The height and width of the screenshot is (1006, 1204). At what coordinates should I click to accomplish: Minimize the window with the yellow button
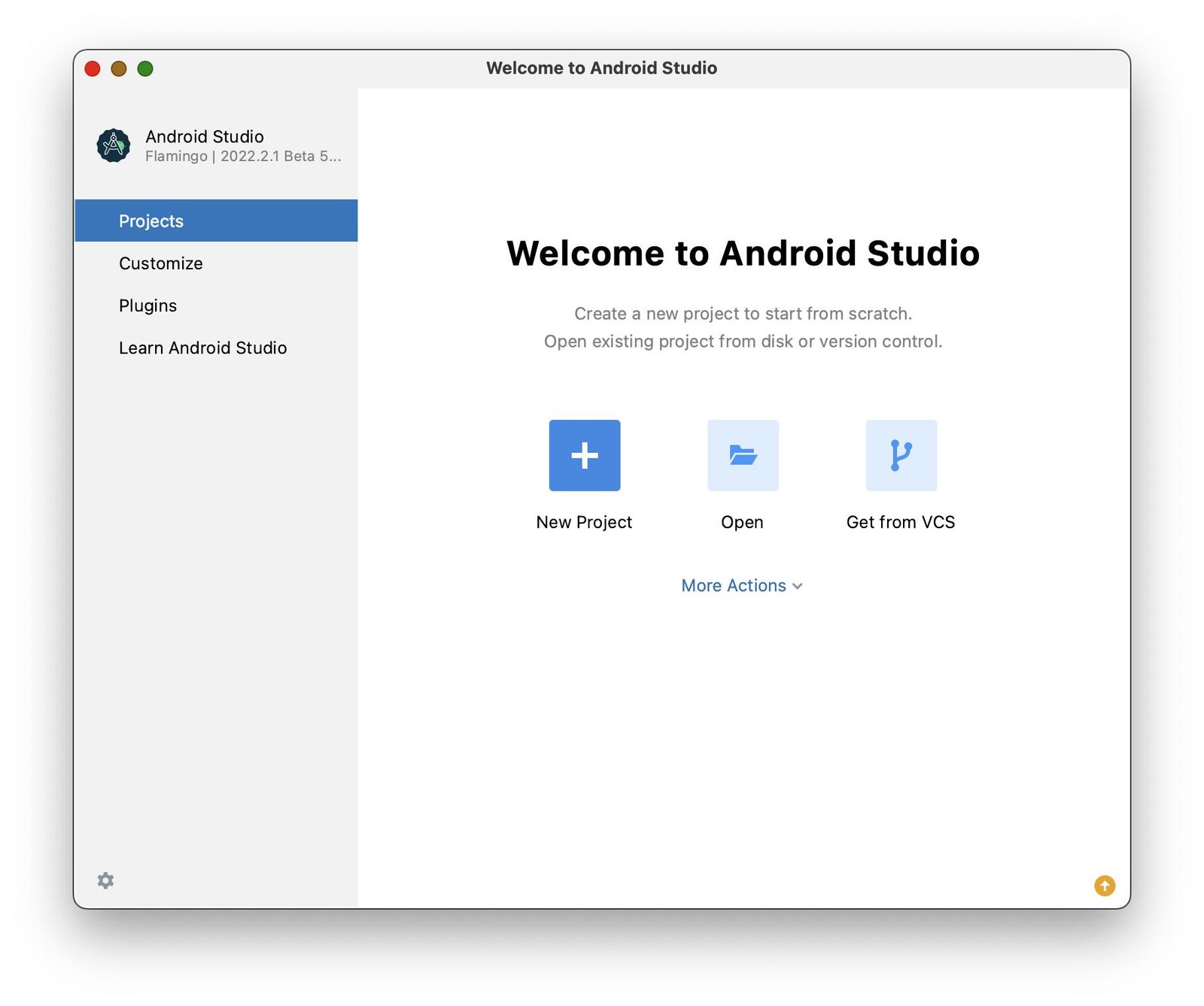tap(119, 69)
